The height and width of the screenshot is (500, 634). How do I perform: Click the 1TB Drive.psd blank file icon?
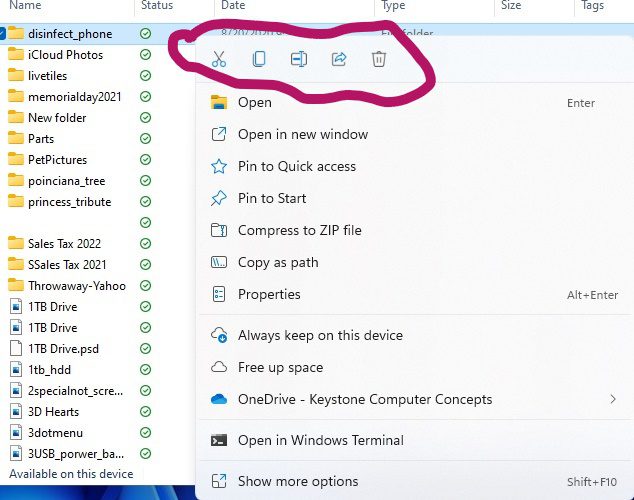[16, 348]
